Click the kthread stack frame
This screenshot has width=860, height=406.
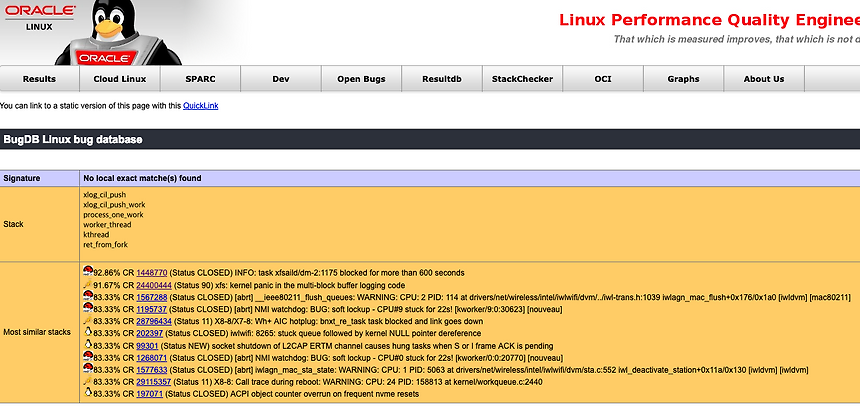tap(96, 234)
